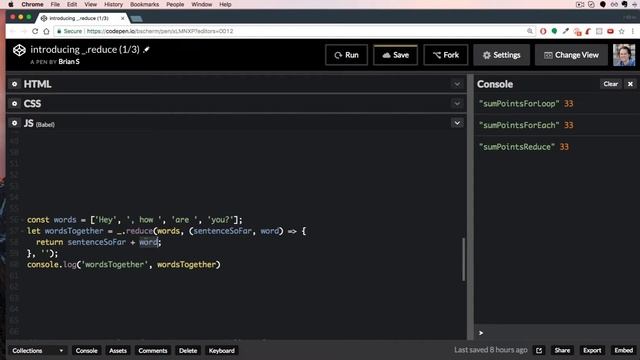
Task: Expand the JS editor dropdown chevron
Action: 457,123
